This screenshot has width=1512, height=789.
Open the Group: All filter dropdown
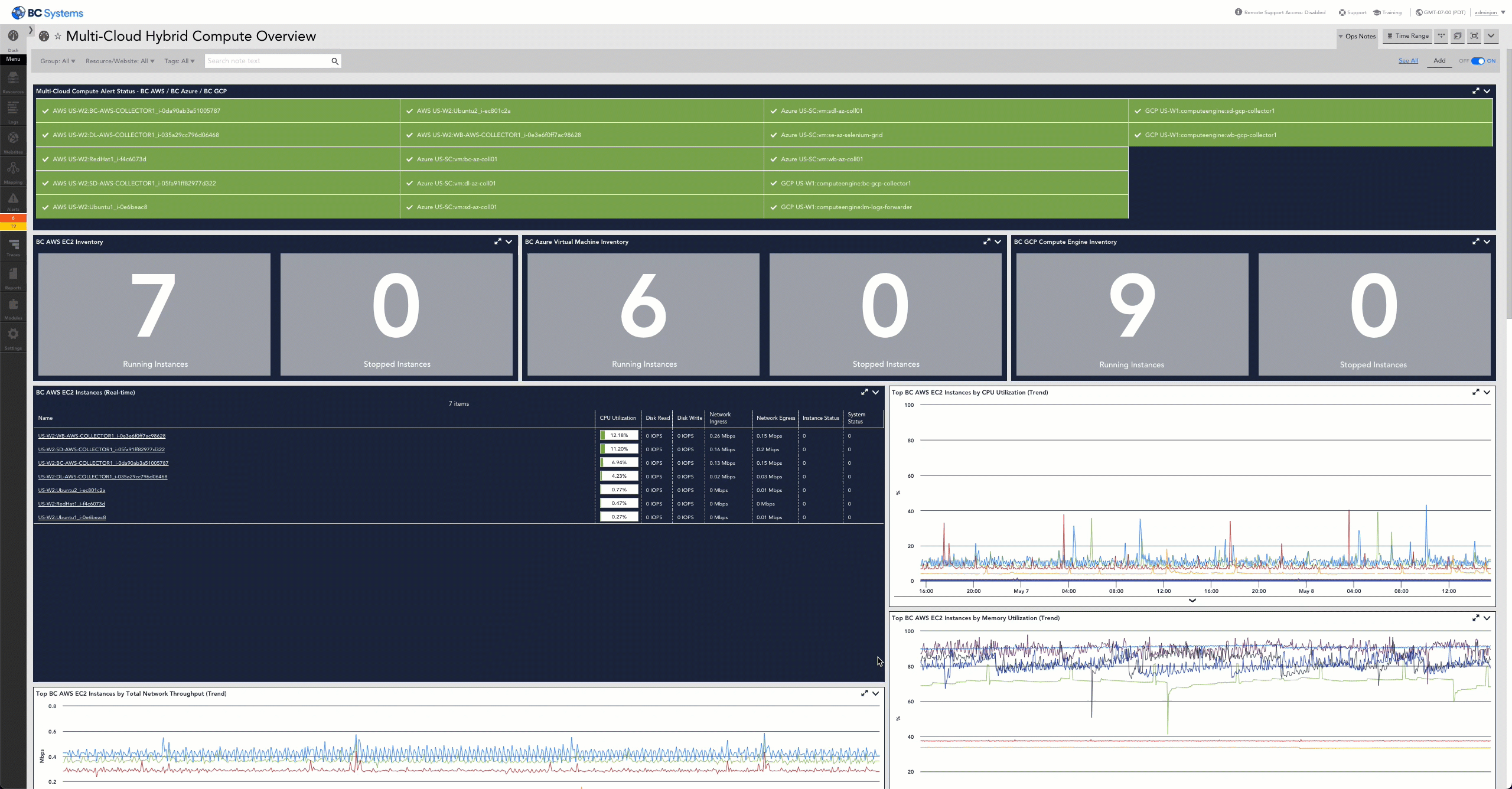pyautogui.click(x=58, y=61)
